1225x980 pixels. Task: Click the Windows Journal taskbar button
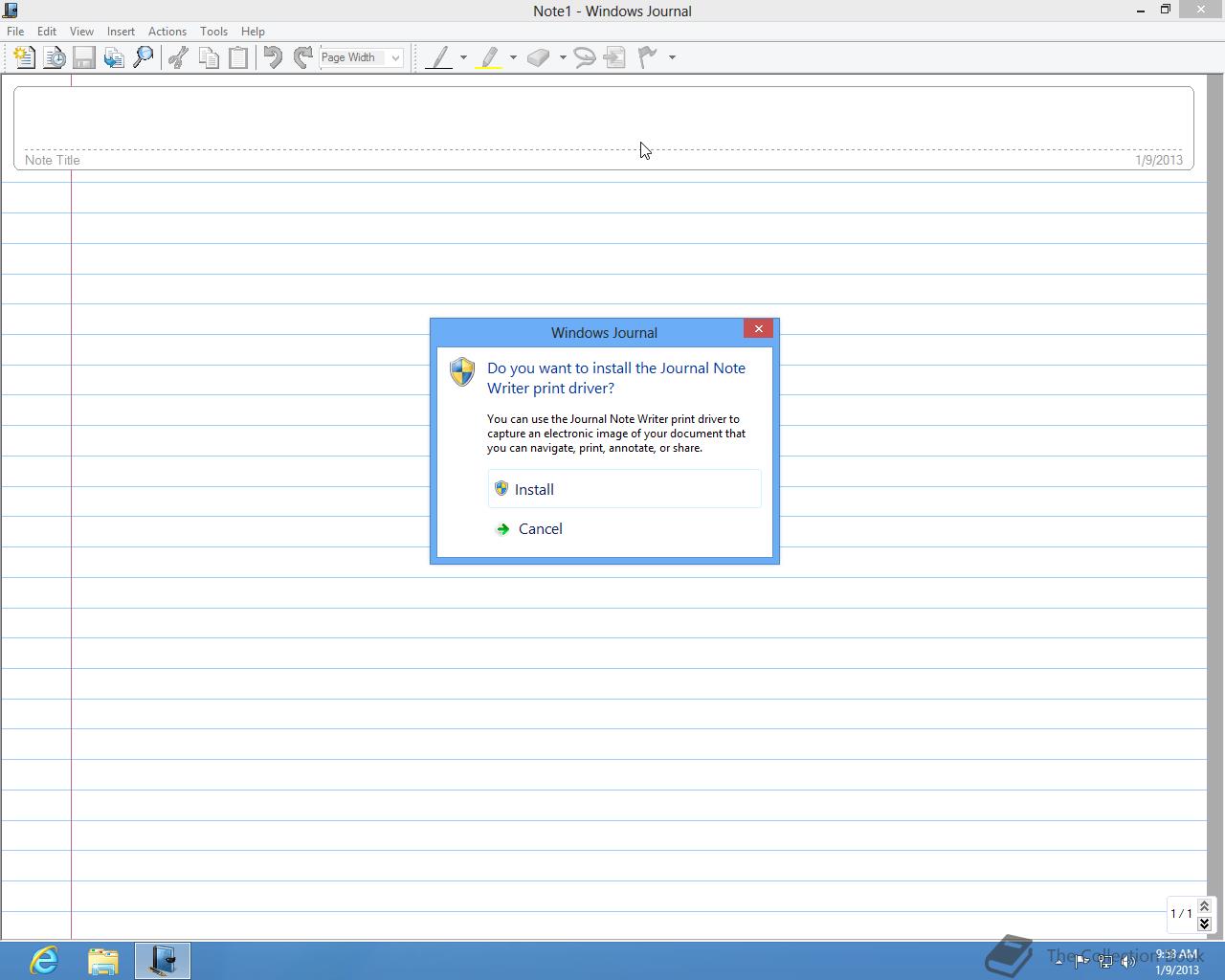click(x=163, y=960)
